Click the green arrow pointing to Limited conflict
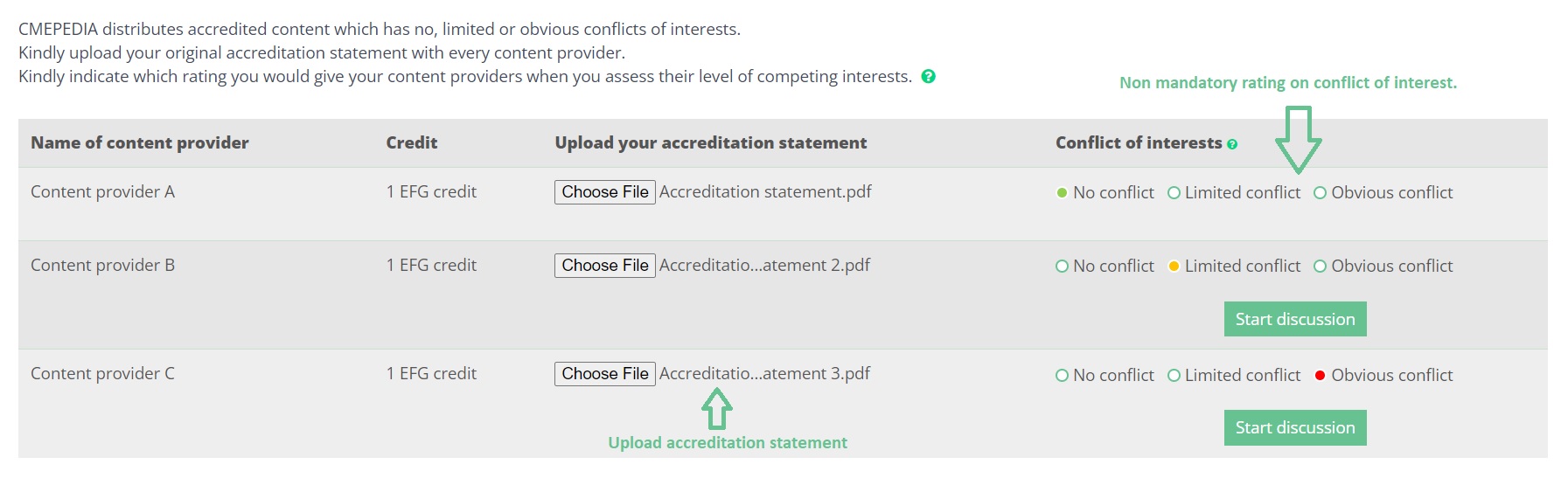 click(1298, 139)
